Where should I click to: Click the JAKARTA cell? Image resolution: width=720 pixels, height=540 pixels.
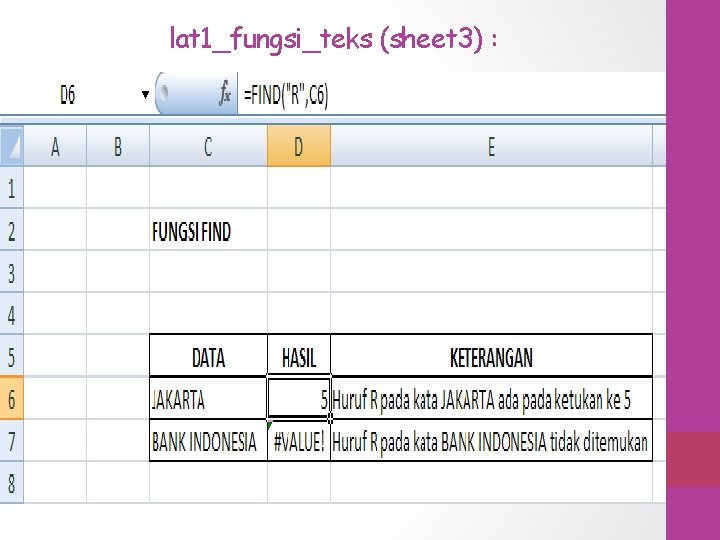(x=208, y=399)
